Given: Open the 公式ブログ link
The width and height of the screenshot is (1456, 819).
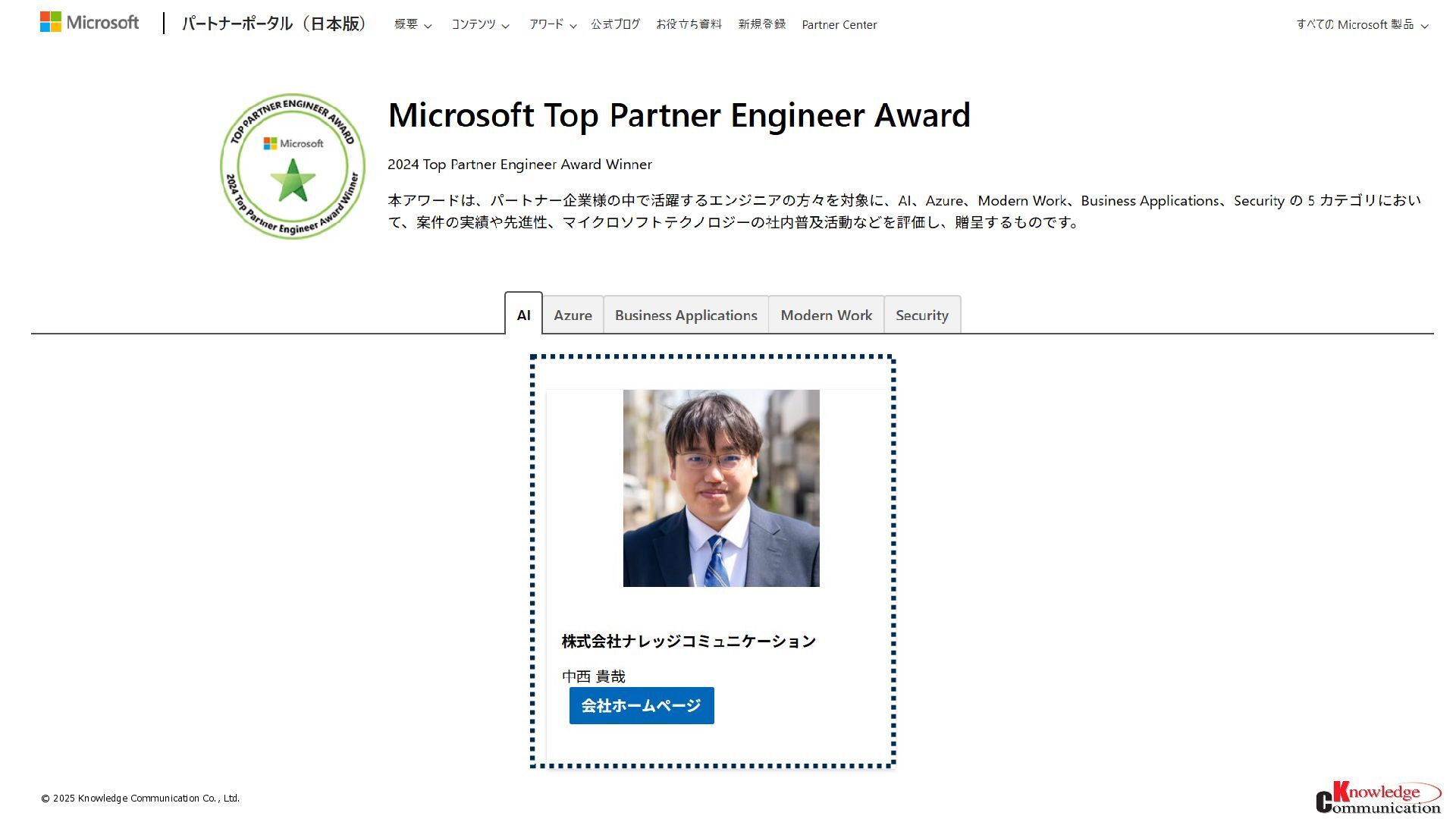Looking at the screenshot, I should click(x=615, y=24).
